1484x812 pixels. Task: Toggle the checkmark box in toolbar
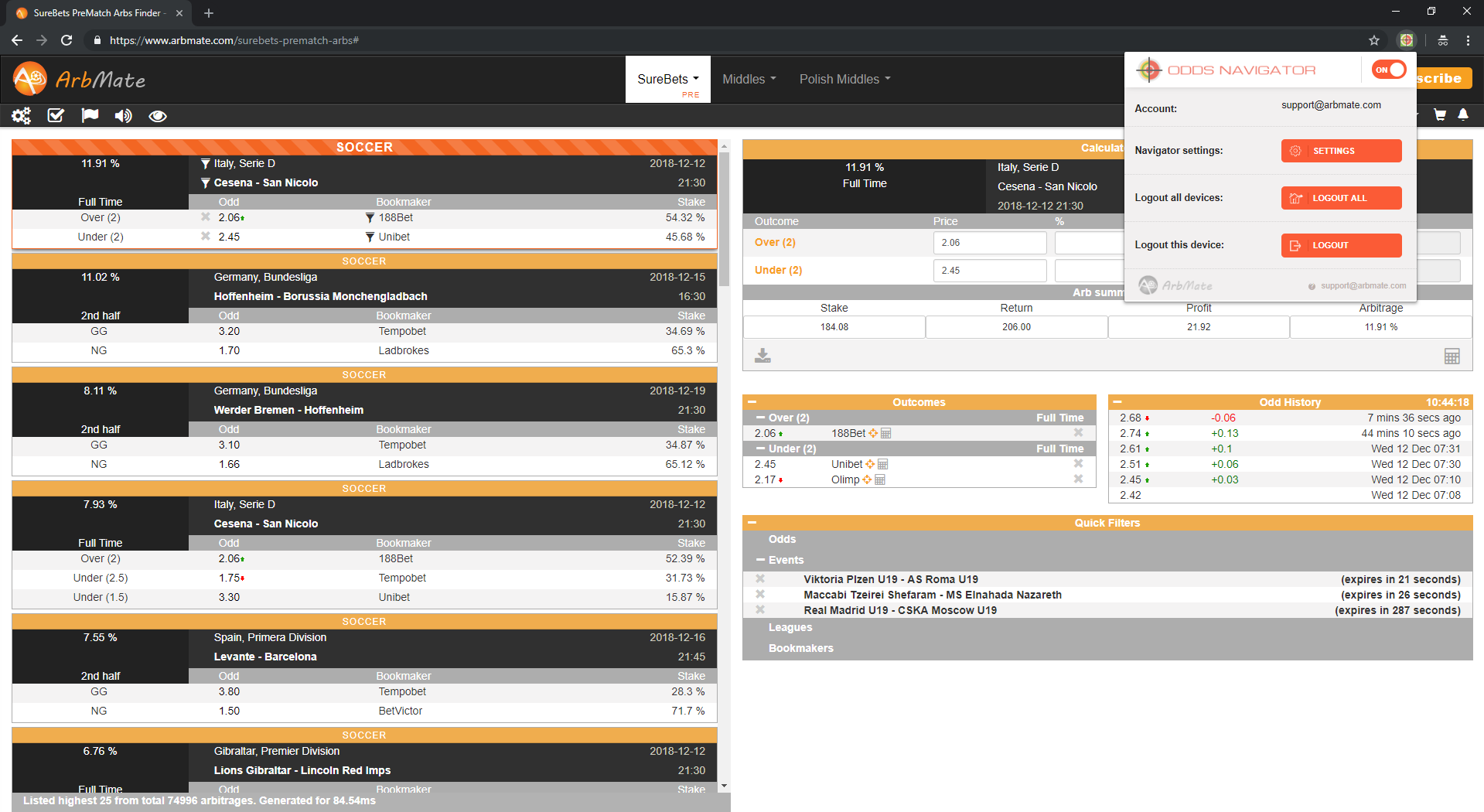[x=56, y=115]
